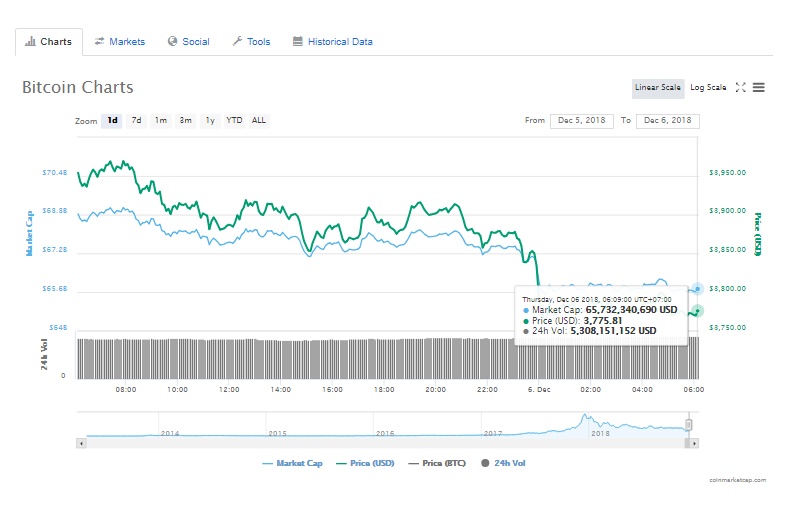Open the Charts tab
The image size is (795, 507).
click(x=49, y=42)
